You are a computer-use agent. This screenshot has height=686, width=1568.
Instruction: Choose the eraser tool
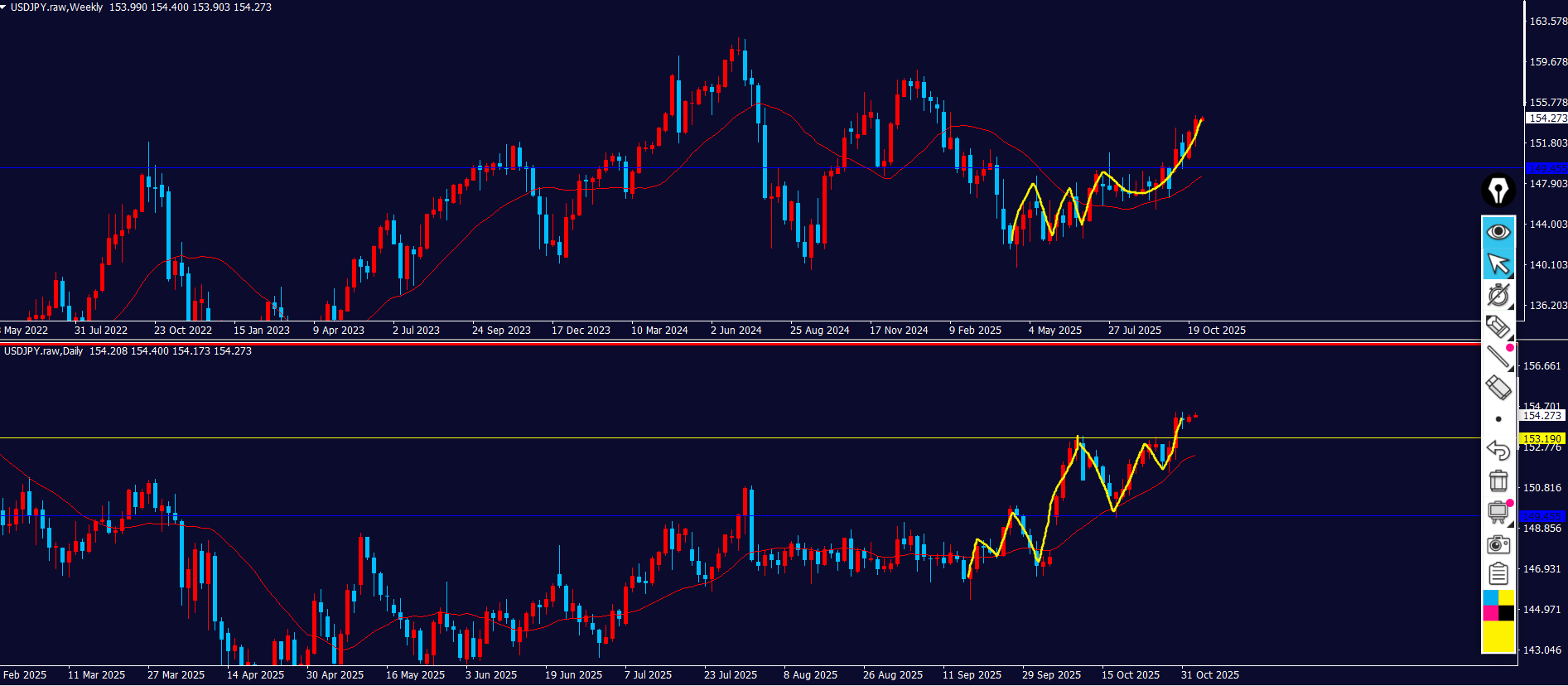click(x=1498, y=388)
